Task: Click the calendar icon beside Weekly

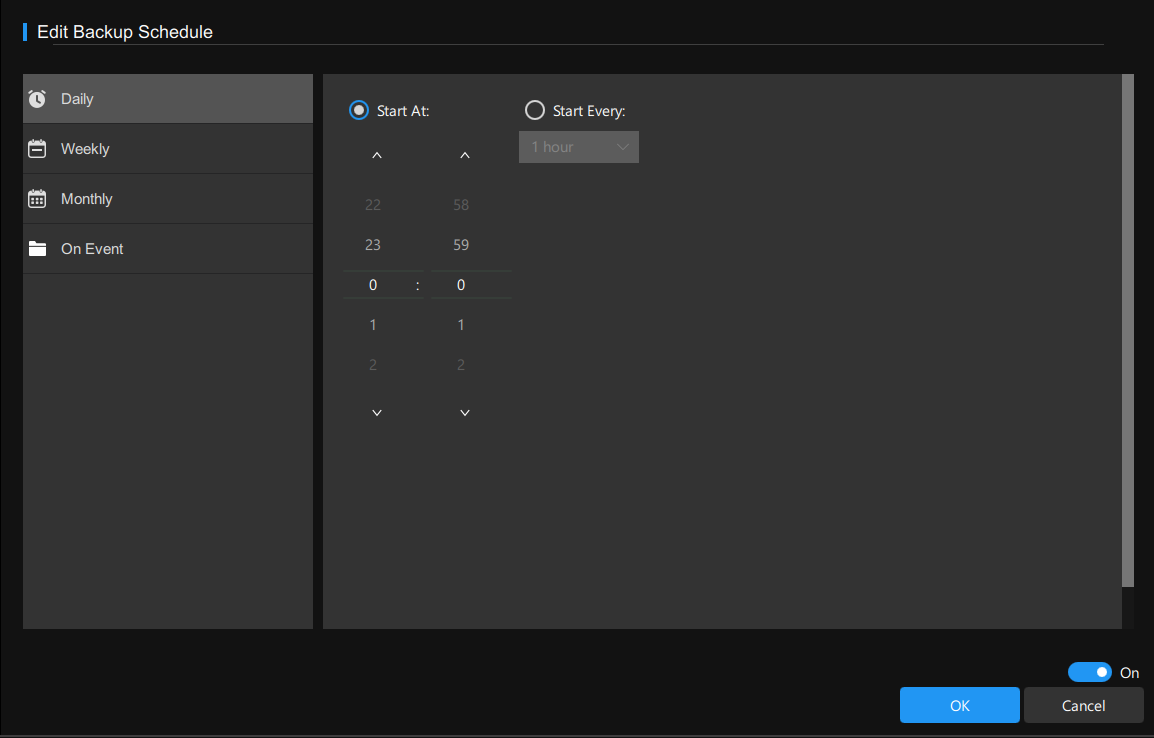Action: [x=37, y=149]
